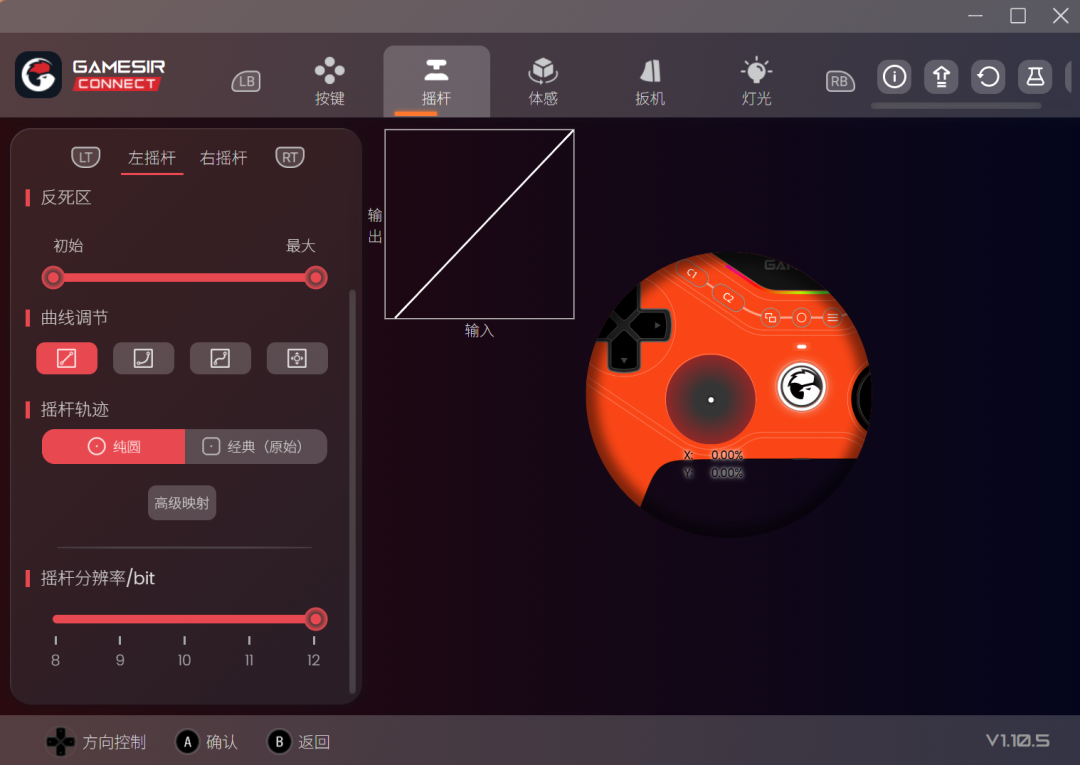Click the left stick position indicator
The height and width of the screenshot is (765, 1080).
pos(711,399)
